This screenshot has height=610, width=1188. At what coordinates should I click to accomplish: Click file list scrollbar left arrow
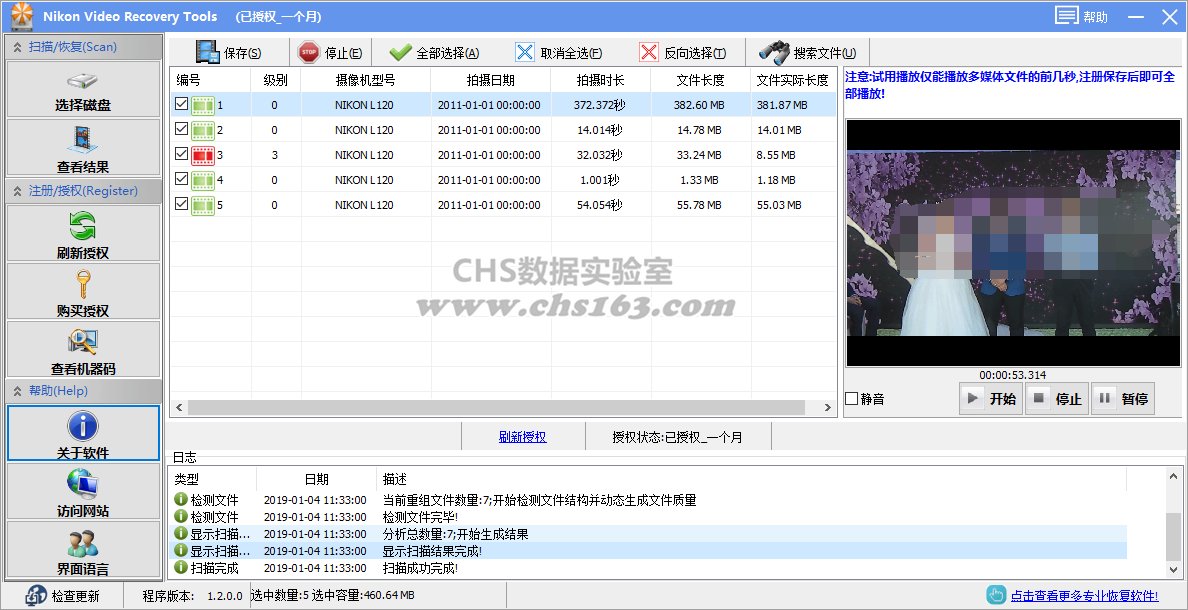180,408
